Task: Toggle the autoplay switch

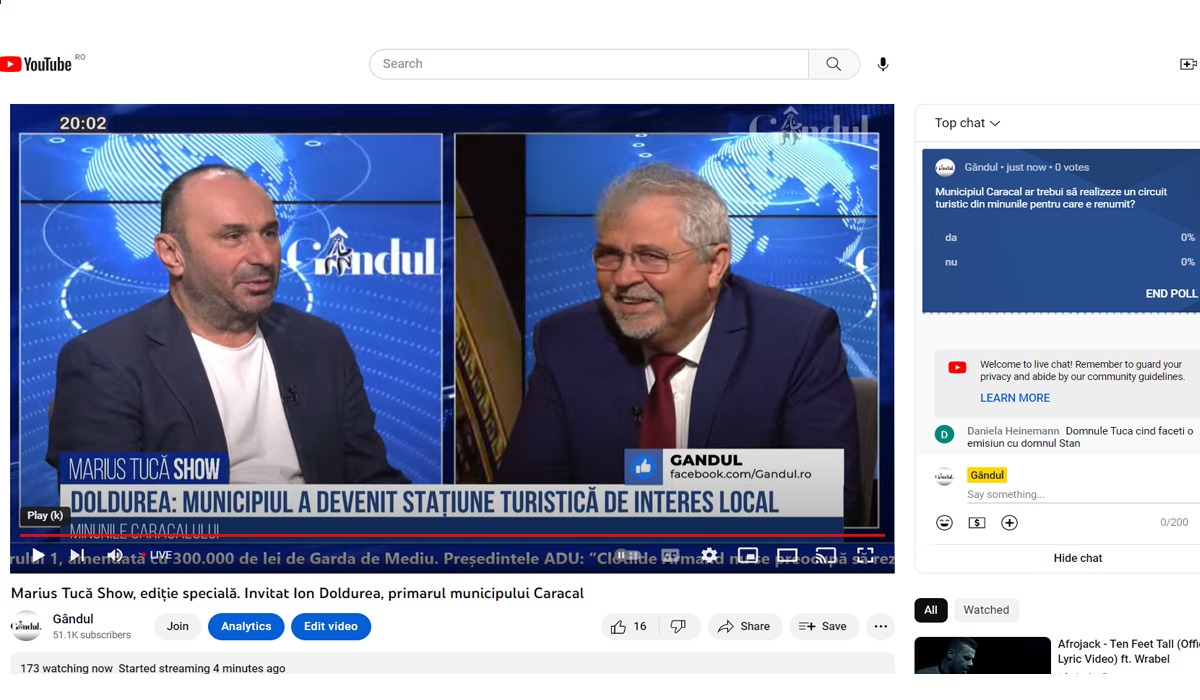Action: click(628, 555)
